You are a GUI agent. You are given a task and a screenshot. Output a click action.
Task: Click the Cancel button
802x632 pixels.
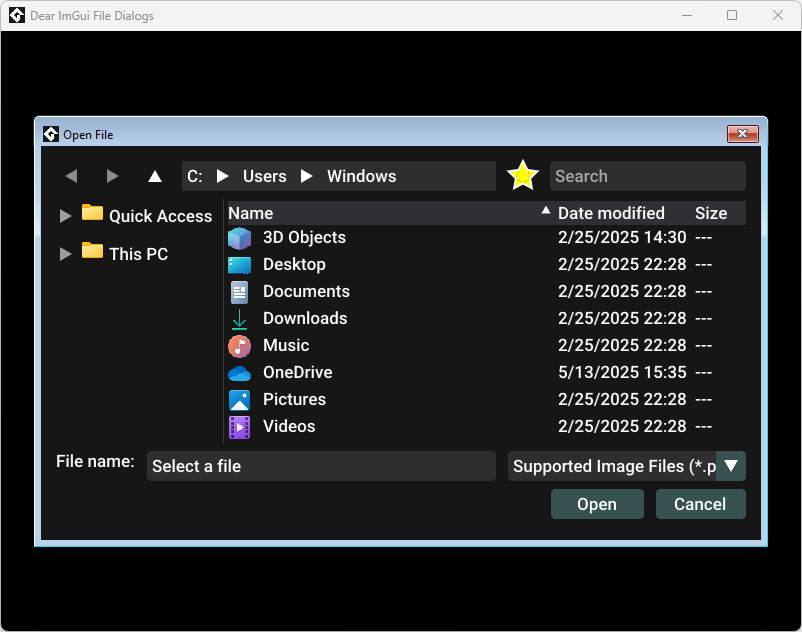[700, 504]
